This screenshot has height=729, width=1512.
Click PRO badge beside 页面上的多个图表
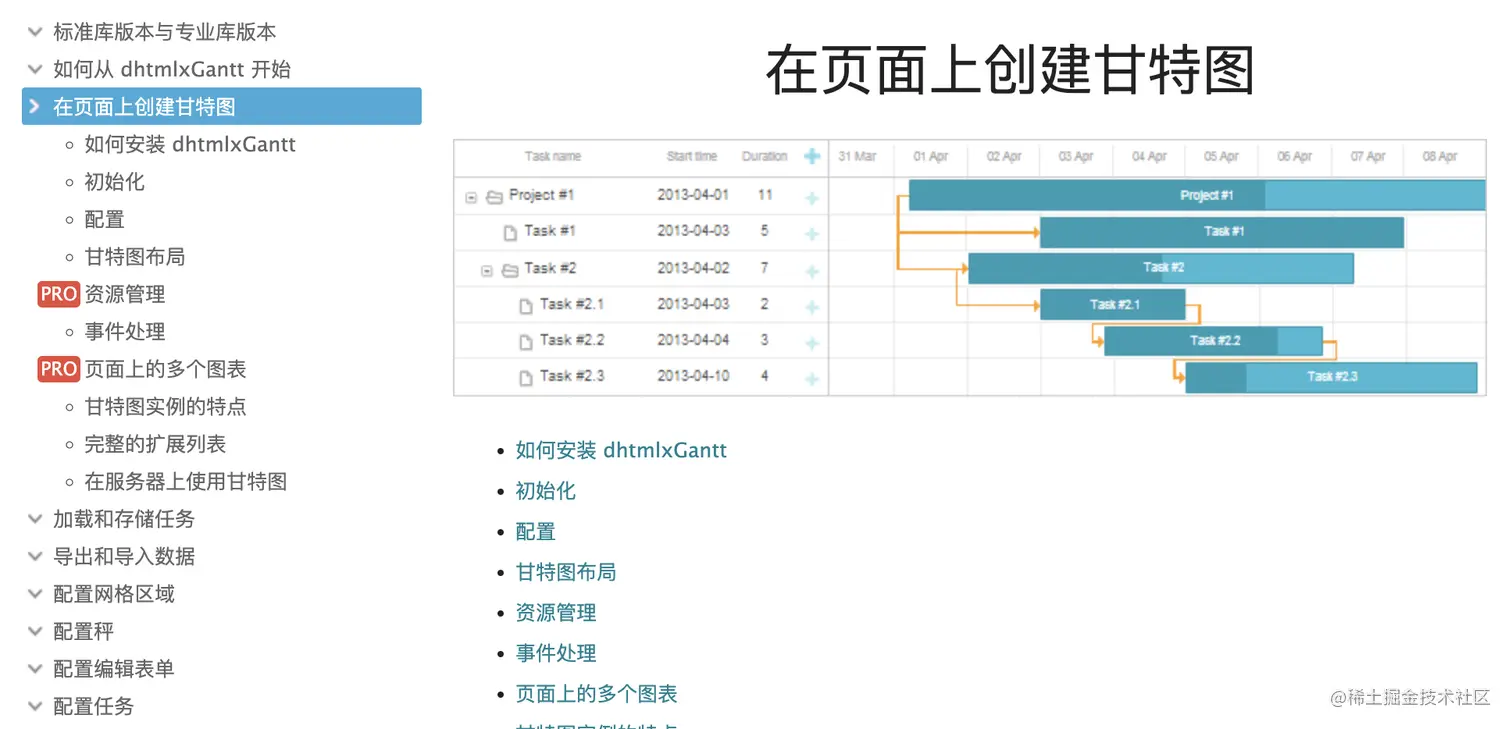point(59,369)
